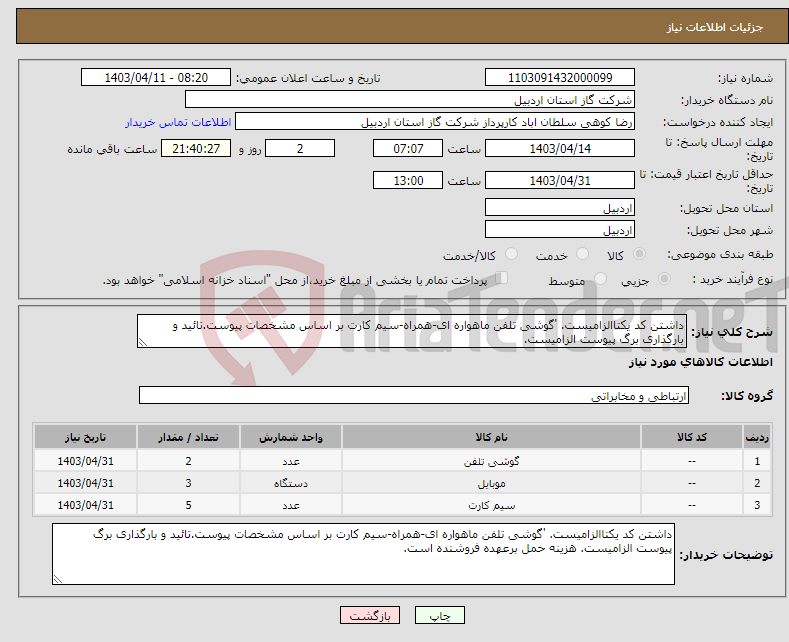
Task: Select the کالا radio button
Action: (x=639, y=254)
